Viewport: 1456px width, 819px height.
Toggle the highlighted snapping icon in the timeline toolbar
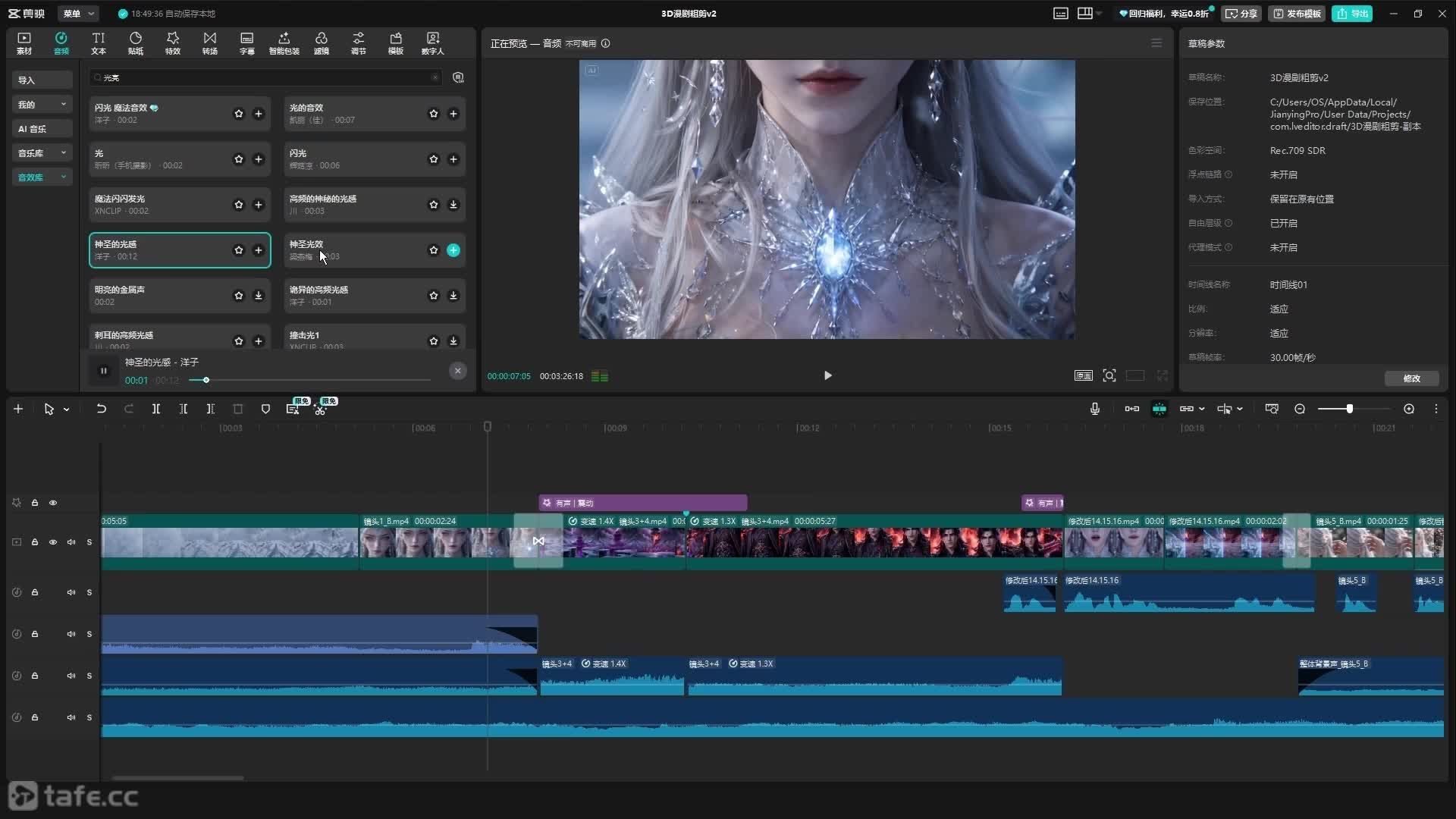click(x=1159, y=409)
